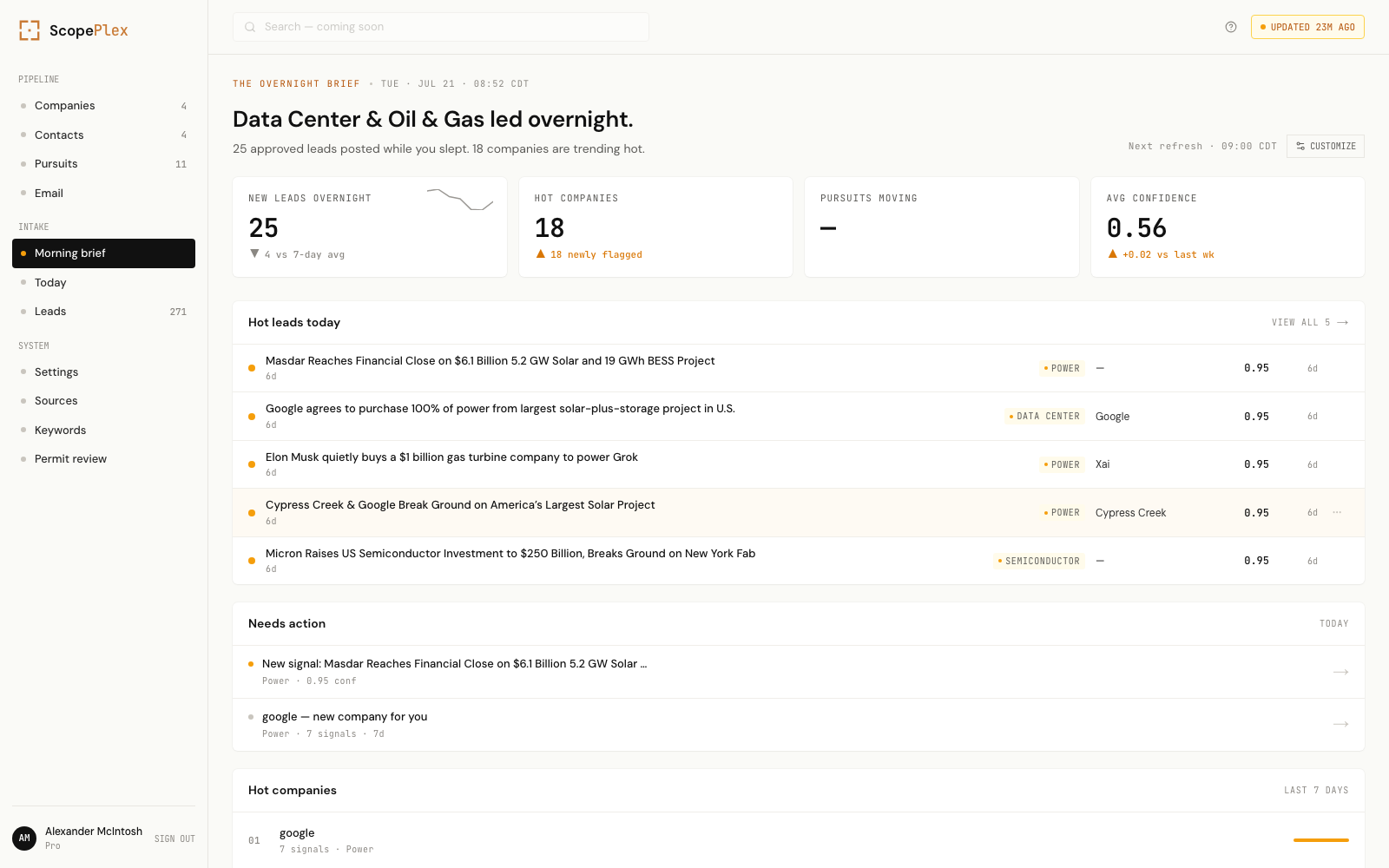Click the Avg Confidence value 0.56

pos(1136,228)
